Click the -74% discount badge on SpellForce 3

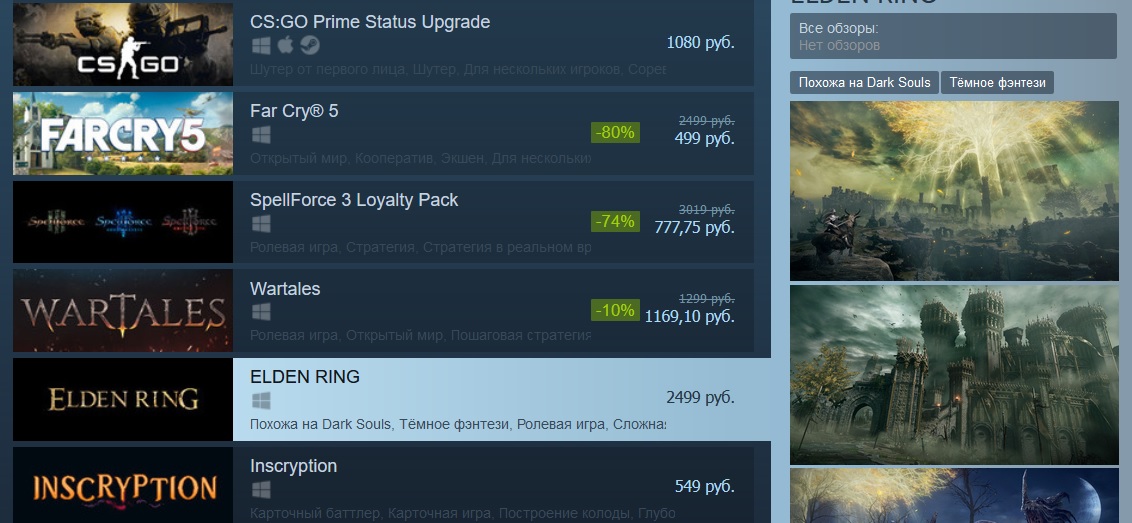615,222
